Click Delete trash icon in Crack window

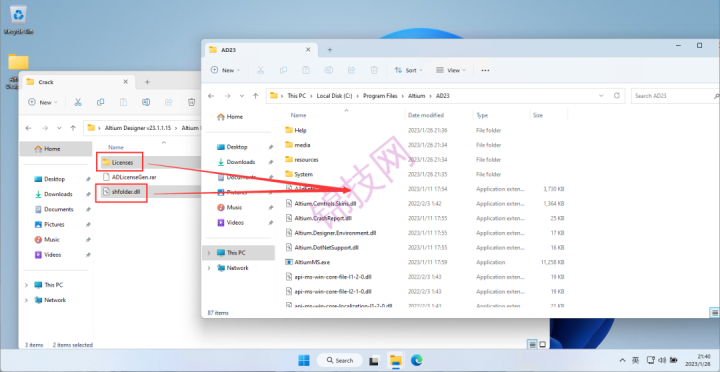191,102
